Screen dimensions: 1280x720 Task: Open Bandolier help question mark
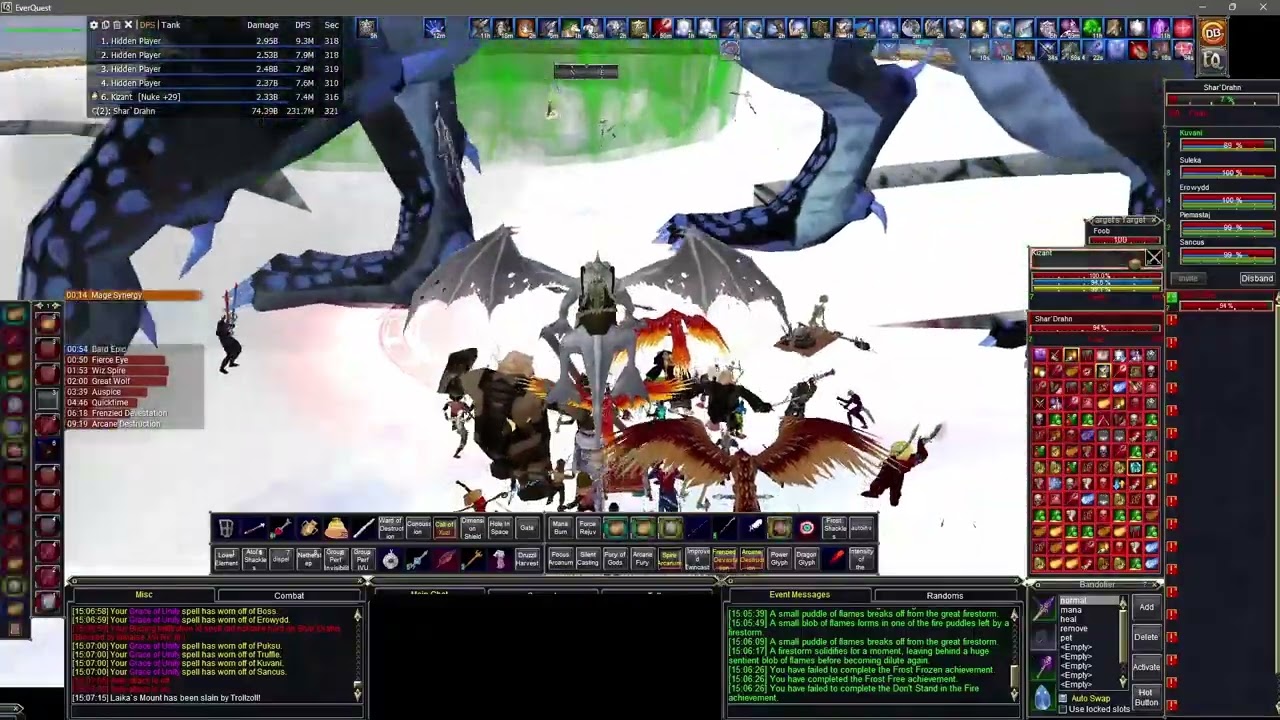click(x=1145, y=584)
